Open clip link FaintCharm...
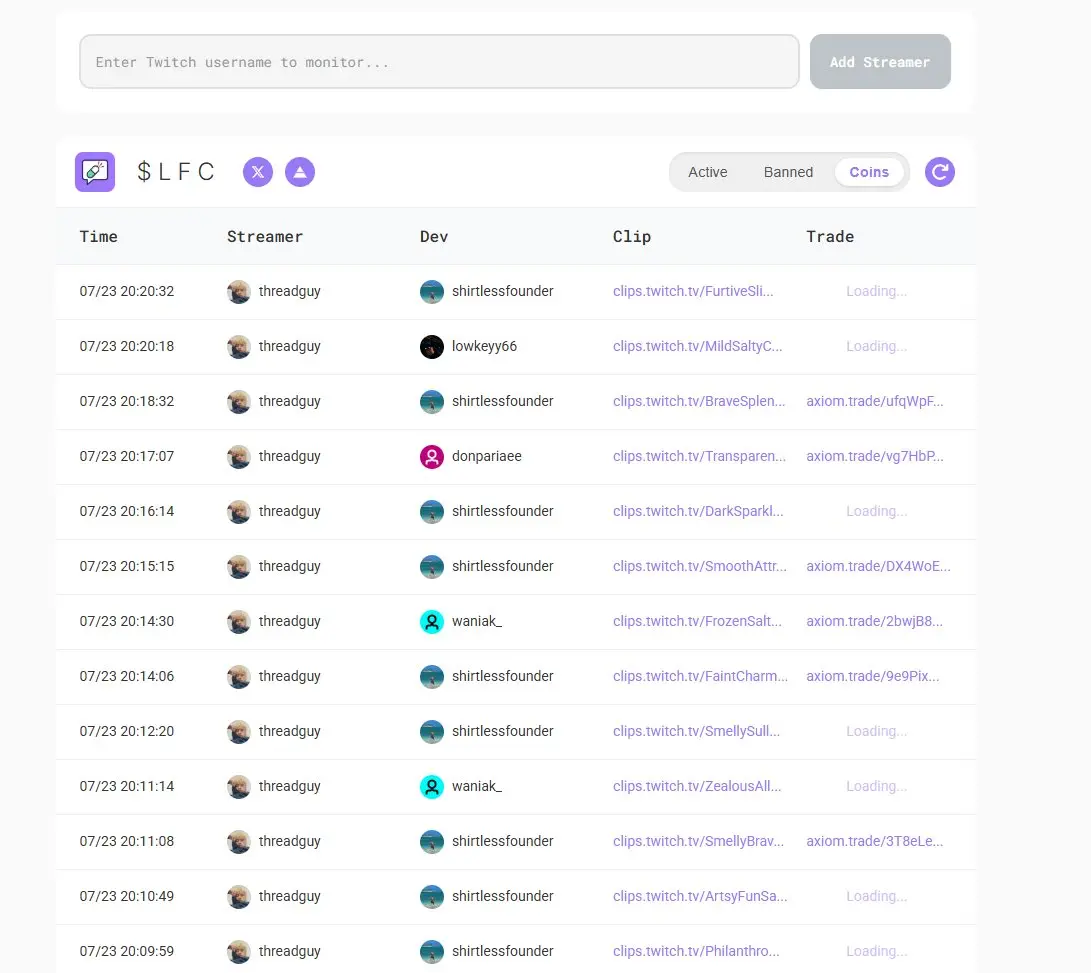The image size is (1091, 973). tap(700, 676)
